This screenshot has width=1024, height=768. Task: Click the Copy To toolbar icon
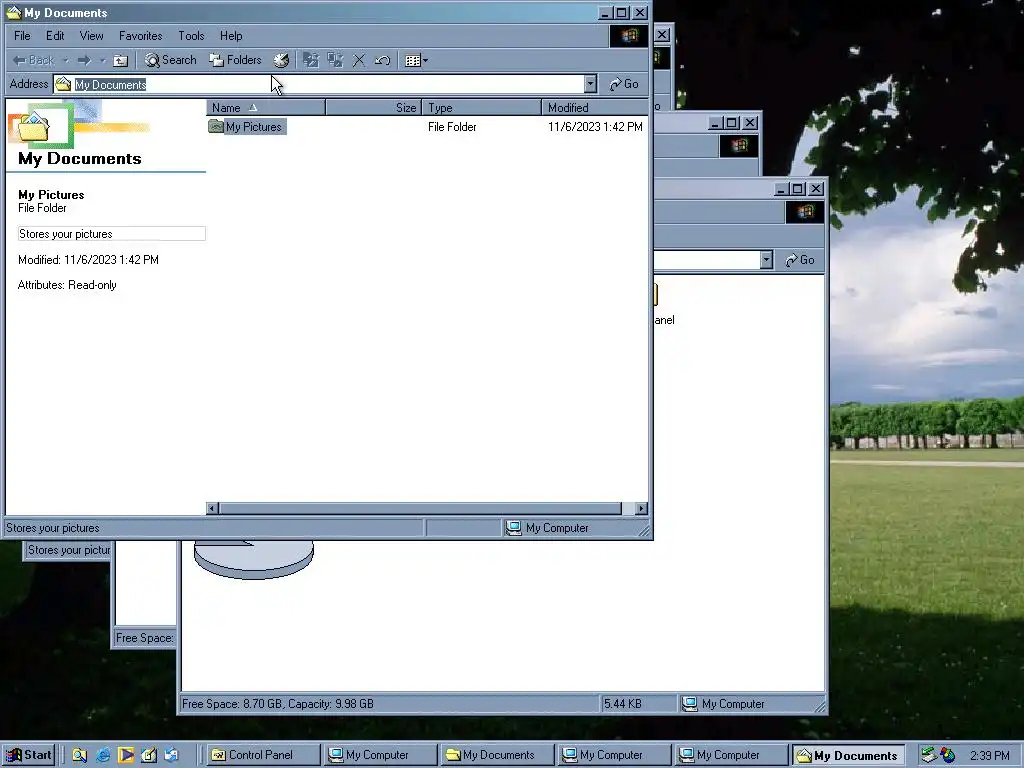click(335, 60)
